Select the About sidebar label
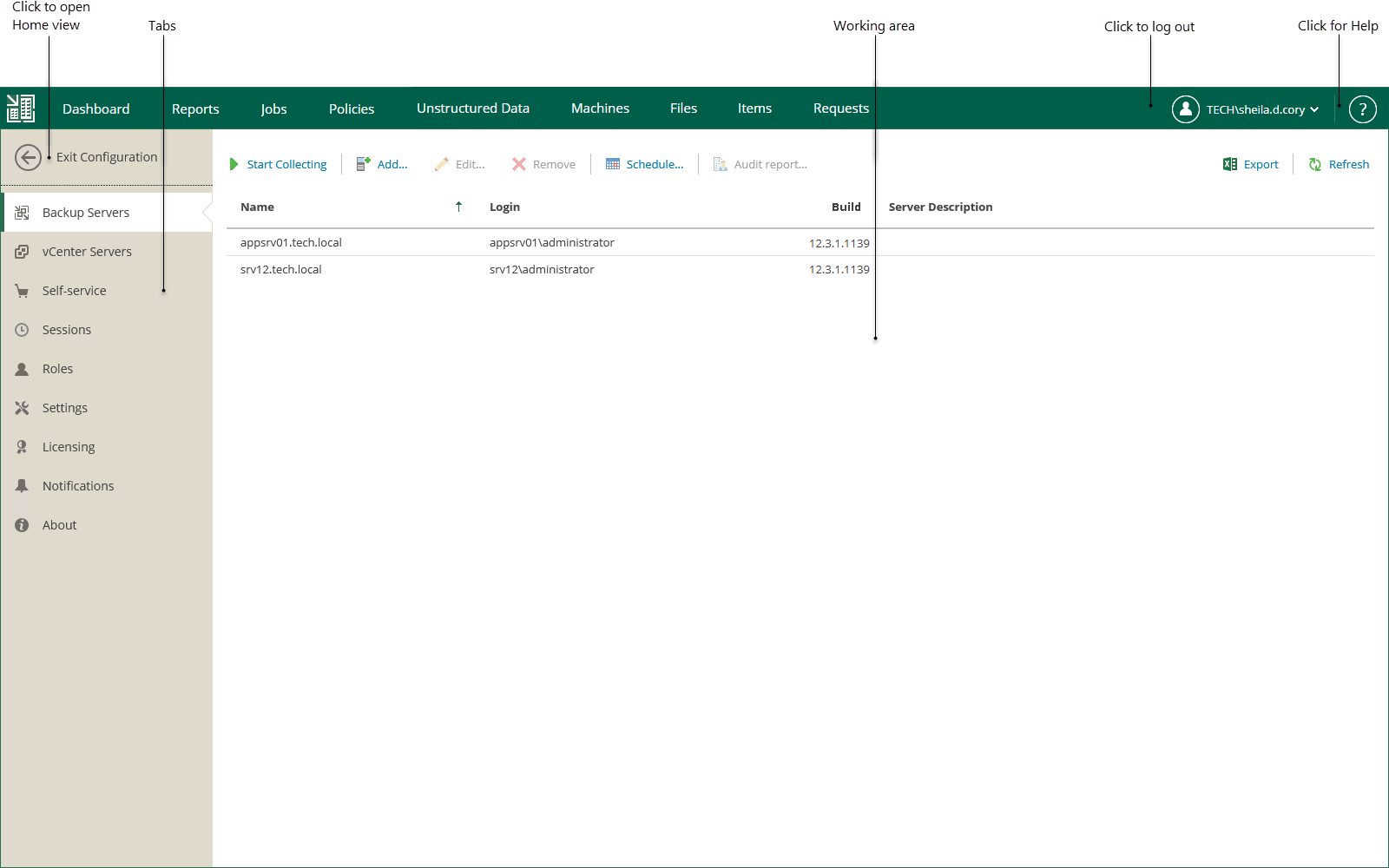Screen dimensions: 1389x868 coord(60,525)
